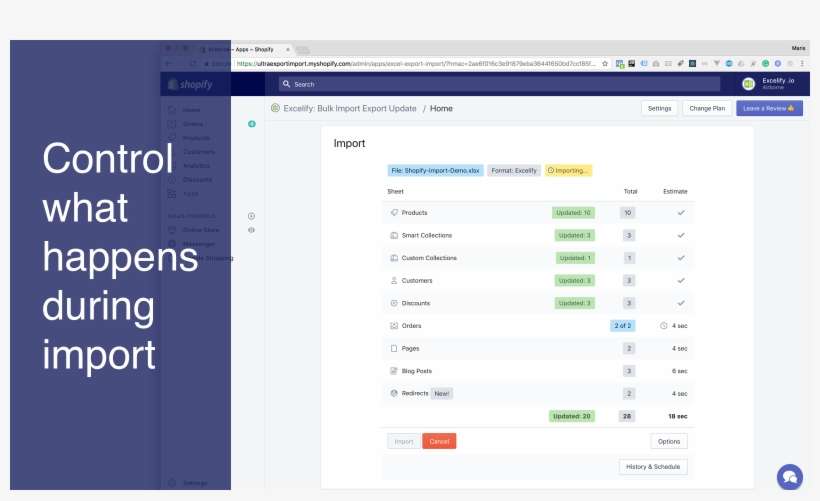The image size is (820, 501).
Task: Click the Home breadcrumb
Action: (x=441, y=108)
